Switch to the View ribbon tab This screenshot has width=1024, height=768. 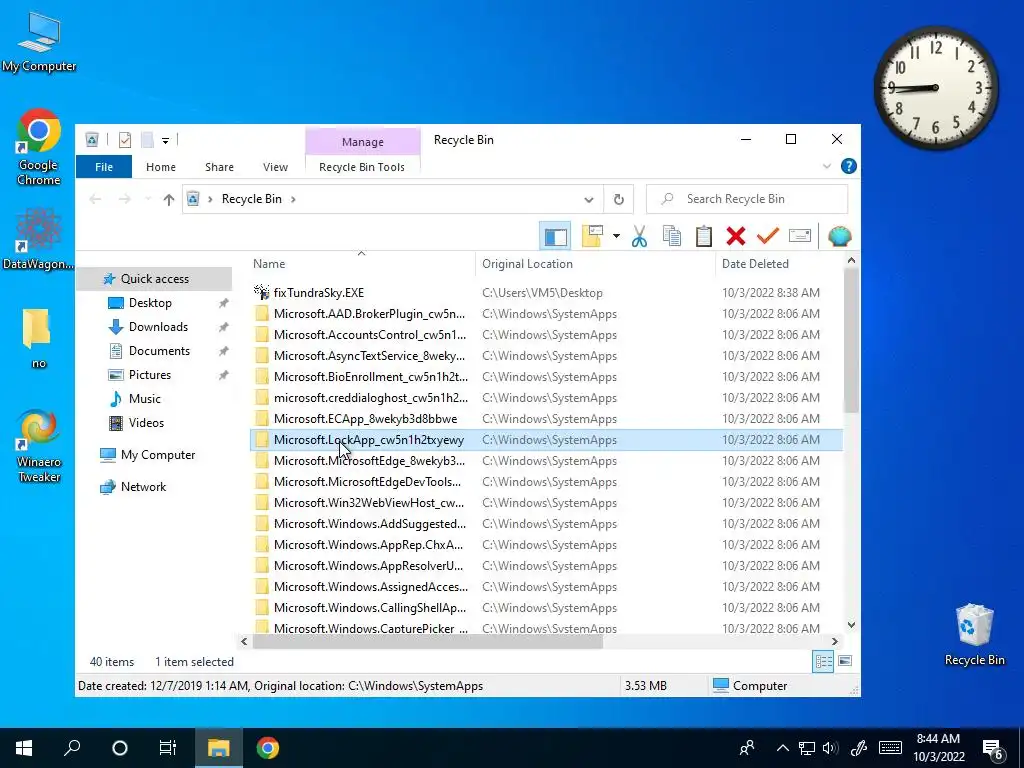click(x=275, y=167)
